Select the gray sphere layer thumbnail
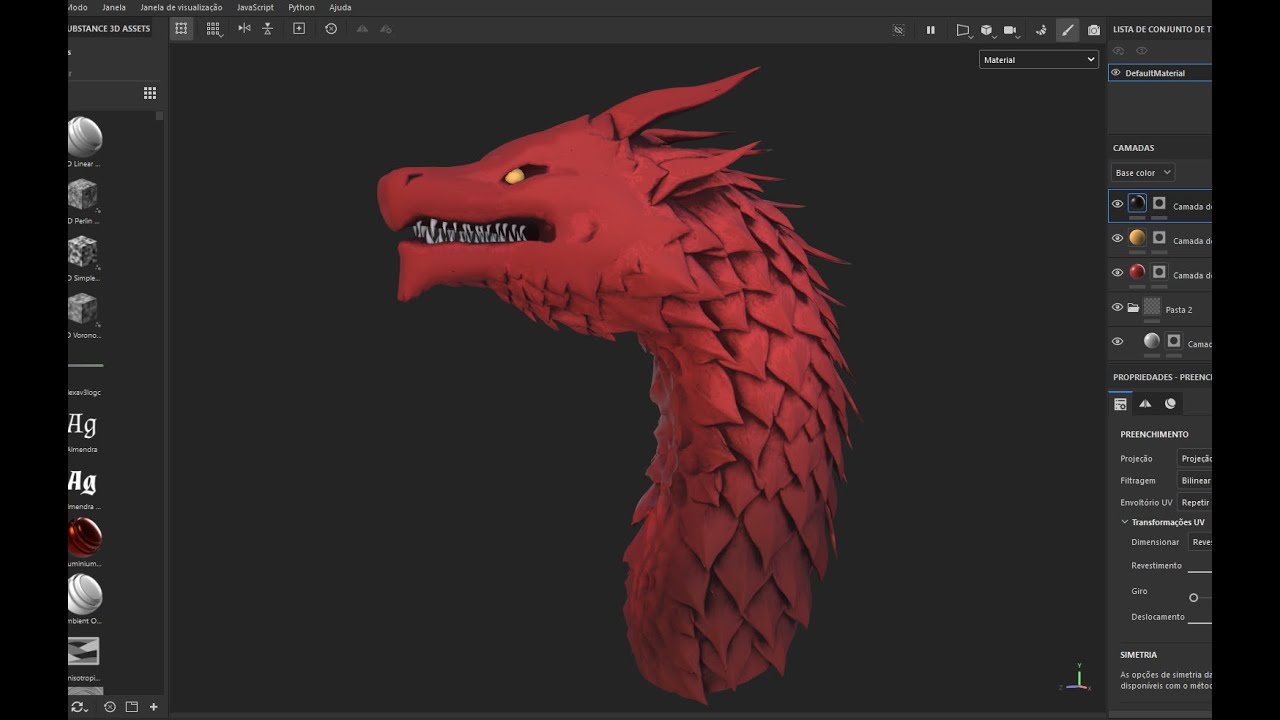Screen dimensions: 1280x720 click(1152, 341)
